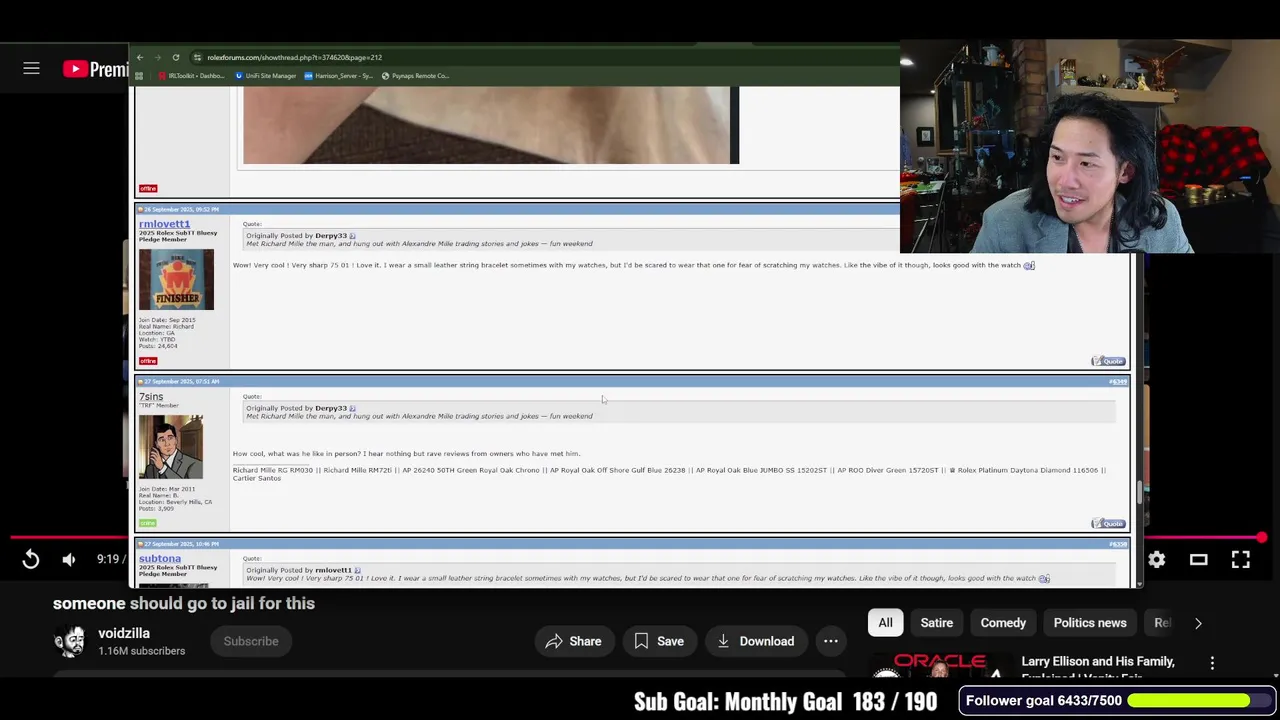Replay the video with the replay button
This screenshot has height=720, width=1280.
coord(31,560)
